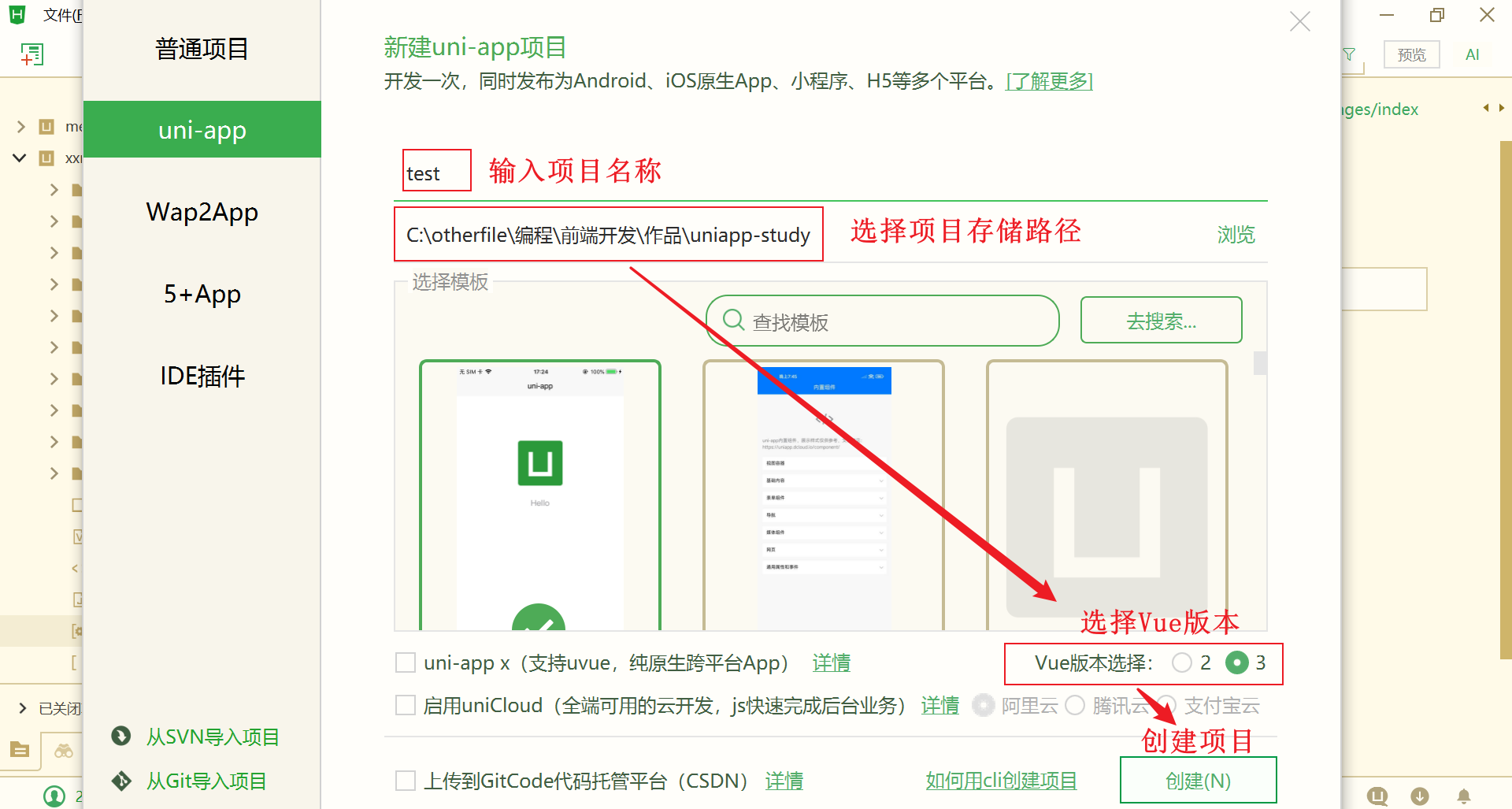Image resolution: width=1512 pixels, height=809 pixels.
Task: Close the new project dialog
Action: [x=1300, y=21]
